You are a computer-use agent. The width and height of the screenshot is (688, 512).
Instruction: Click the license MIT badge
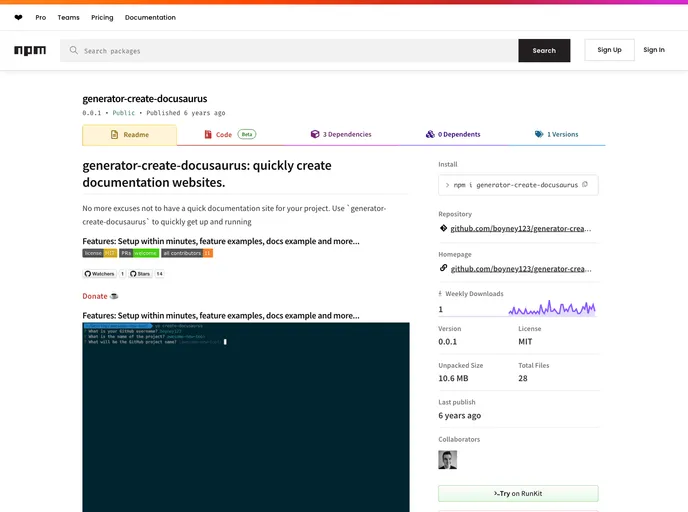100,253
